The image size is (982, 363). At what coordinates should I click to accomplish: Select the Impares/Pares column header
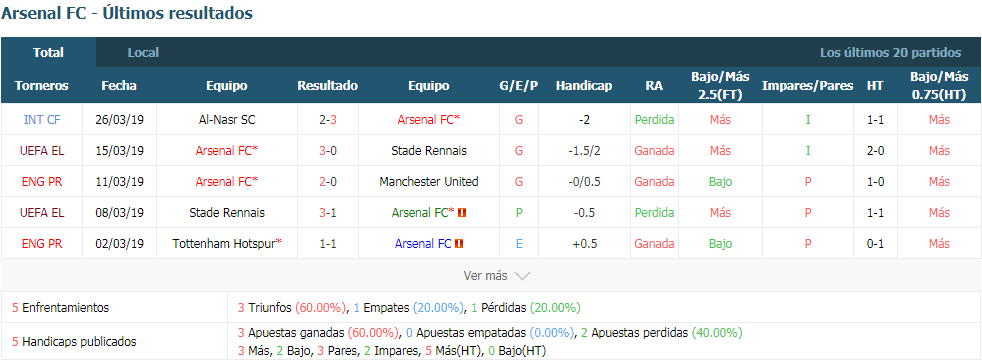pyautogui.click(x=807, y=86)
